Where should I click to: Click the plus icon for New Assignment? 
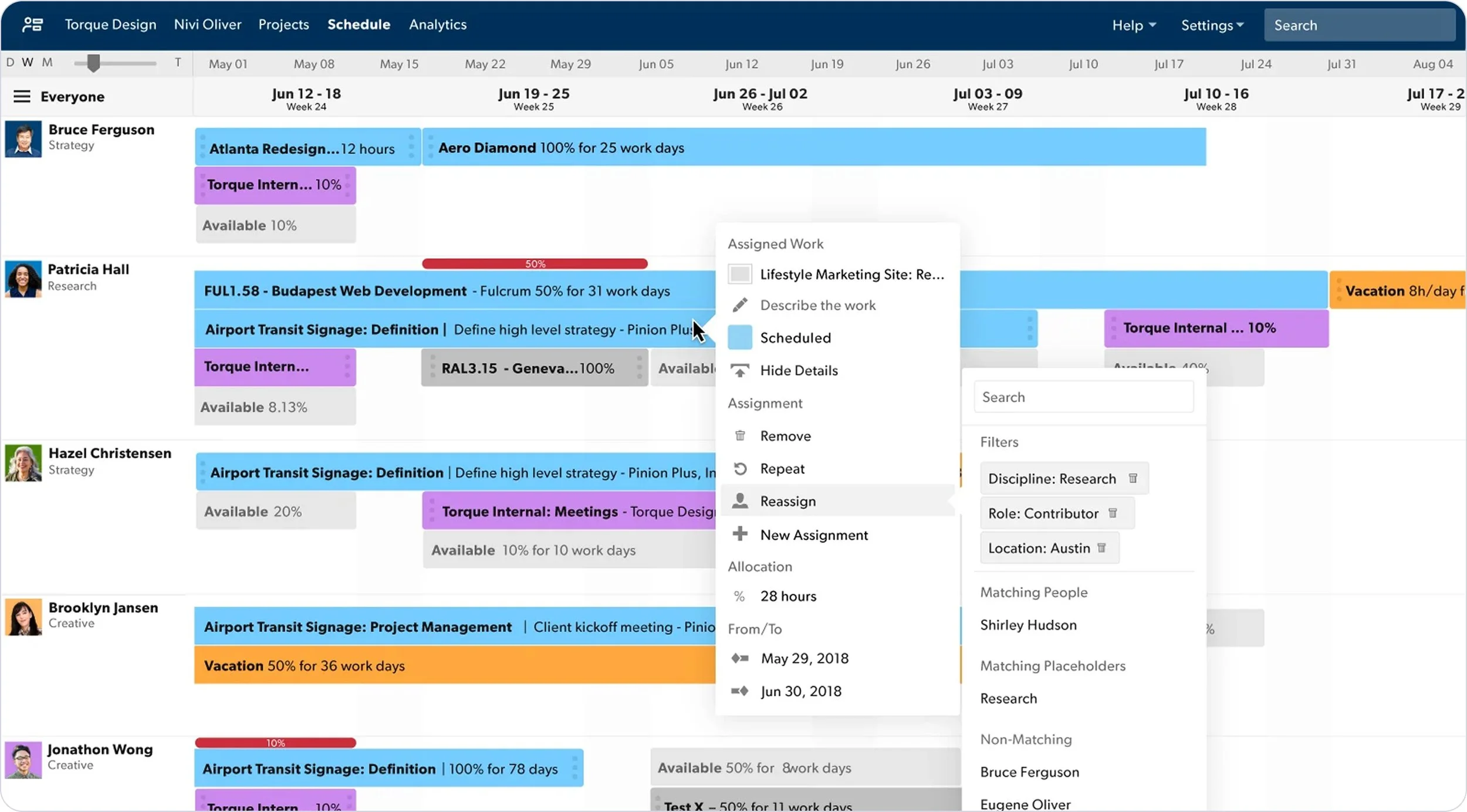click(740, 534)
